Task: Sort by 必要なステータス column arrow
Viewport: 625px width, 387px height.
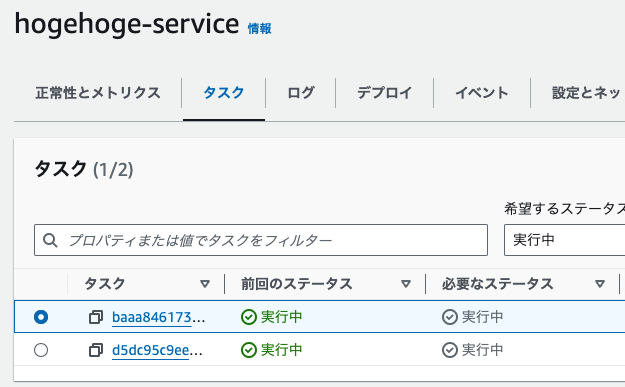Action: coord(600,284)
